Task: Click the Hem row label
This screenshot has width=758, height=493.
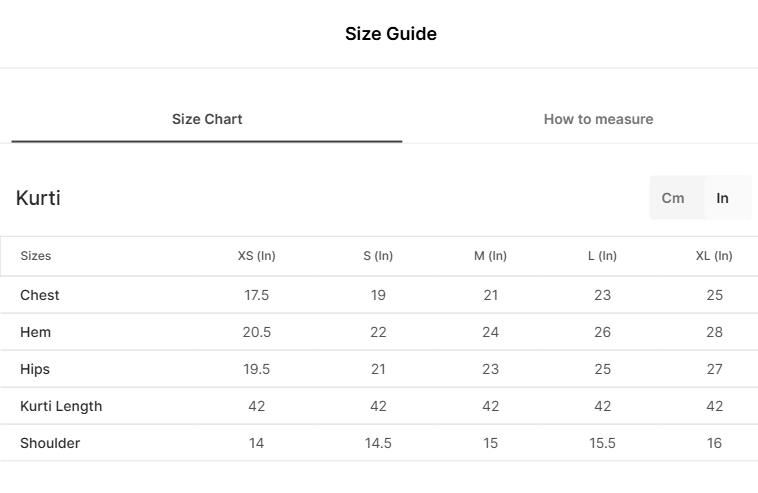Action: pos(35,332)
